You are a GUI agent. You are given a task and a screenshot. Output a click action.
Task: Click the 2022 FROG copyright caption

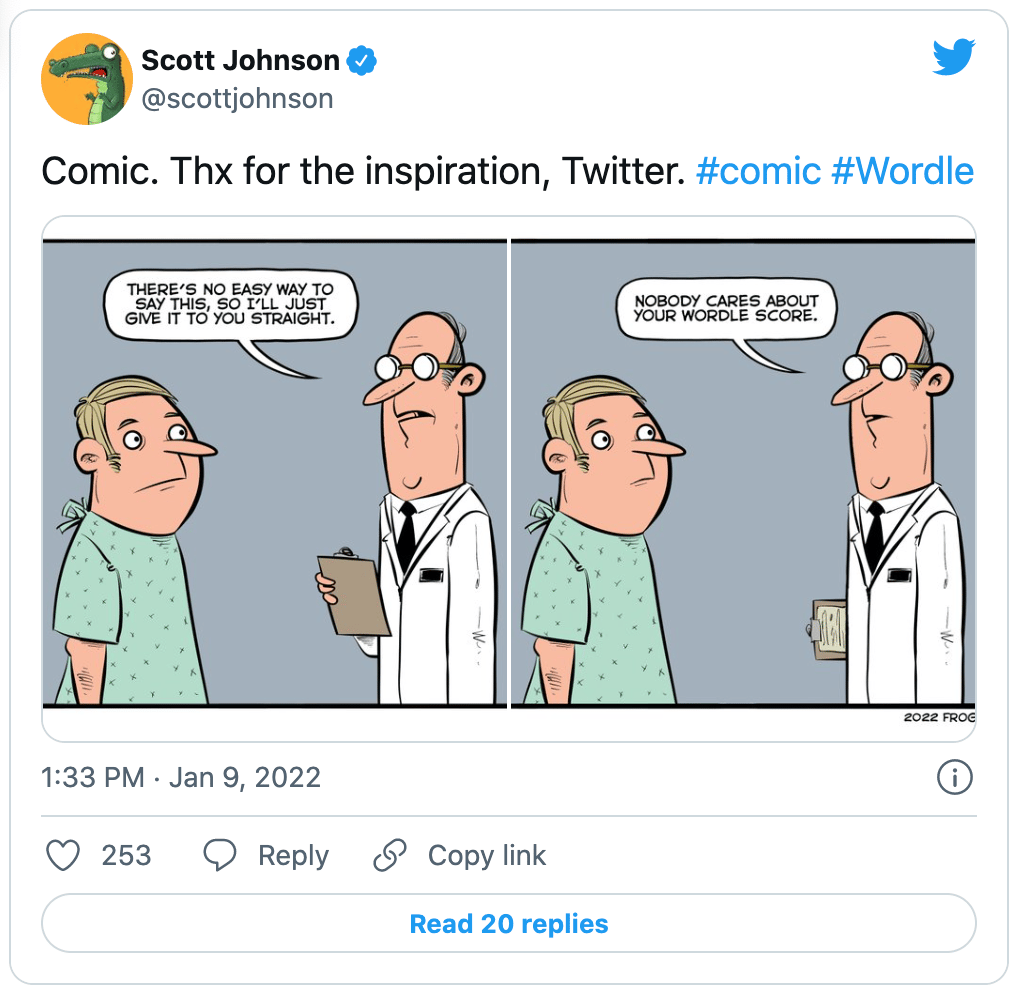point(939,717)
